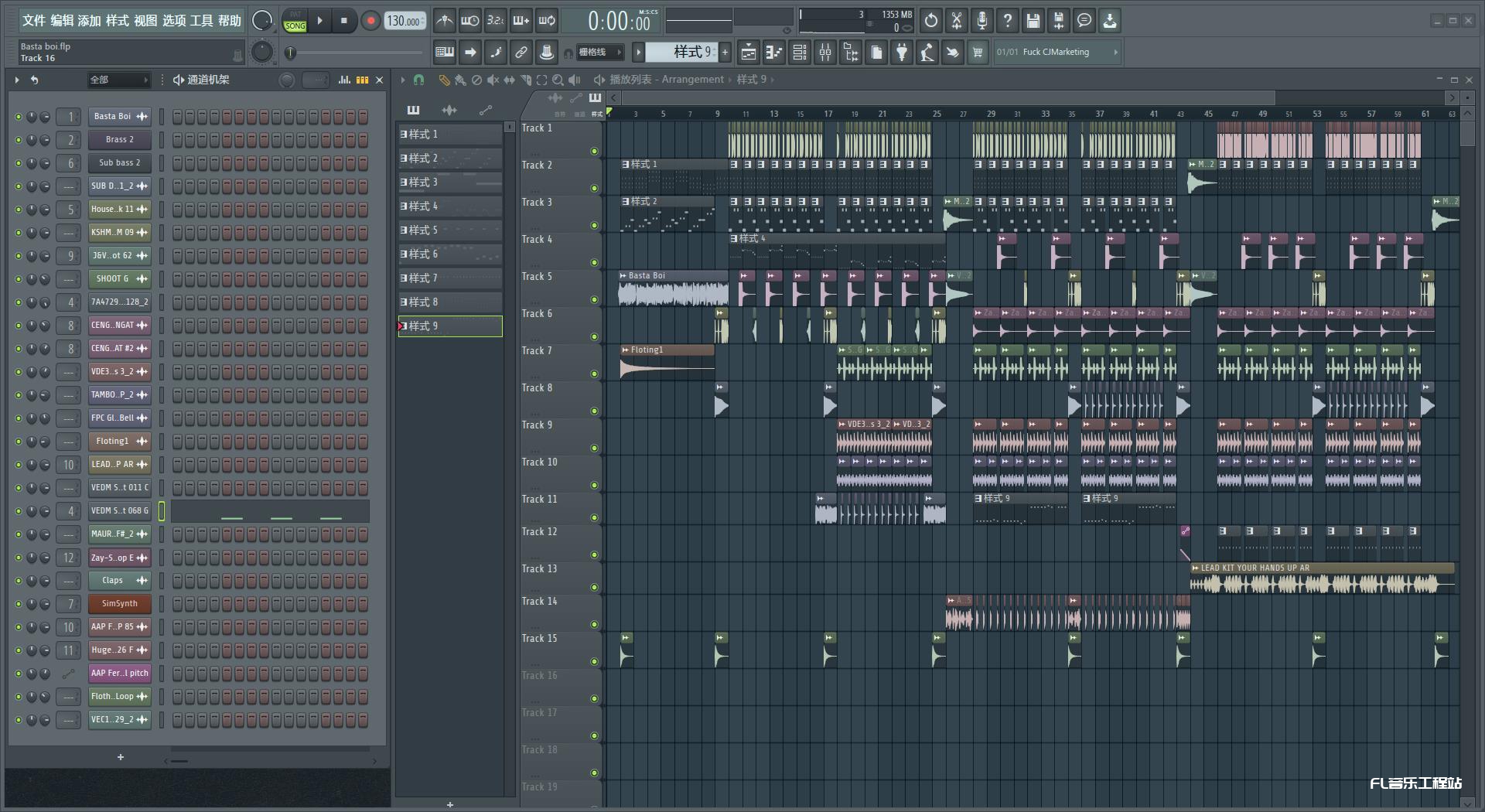Open the pattern selector 样式 9

coord(682,52)
